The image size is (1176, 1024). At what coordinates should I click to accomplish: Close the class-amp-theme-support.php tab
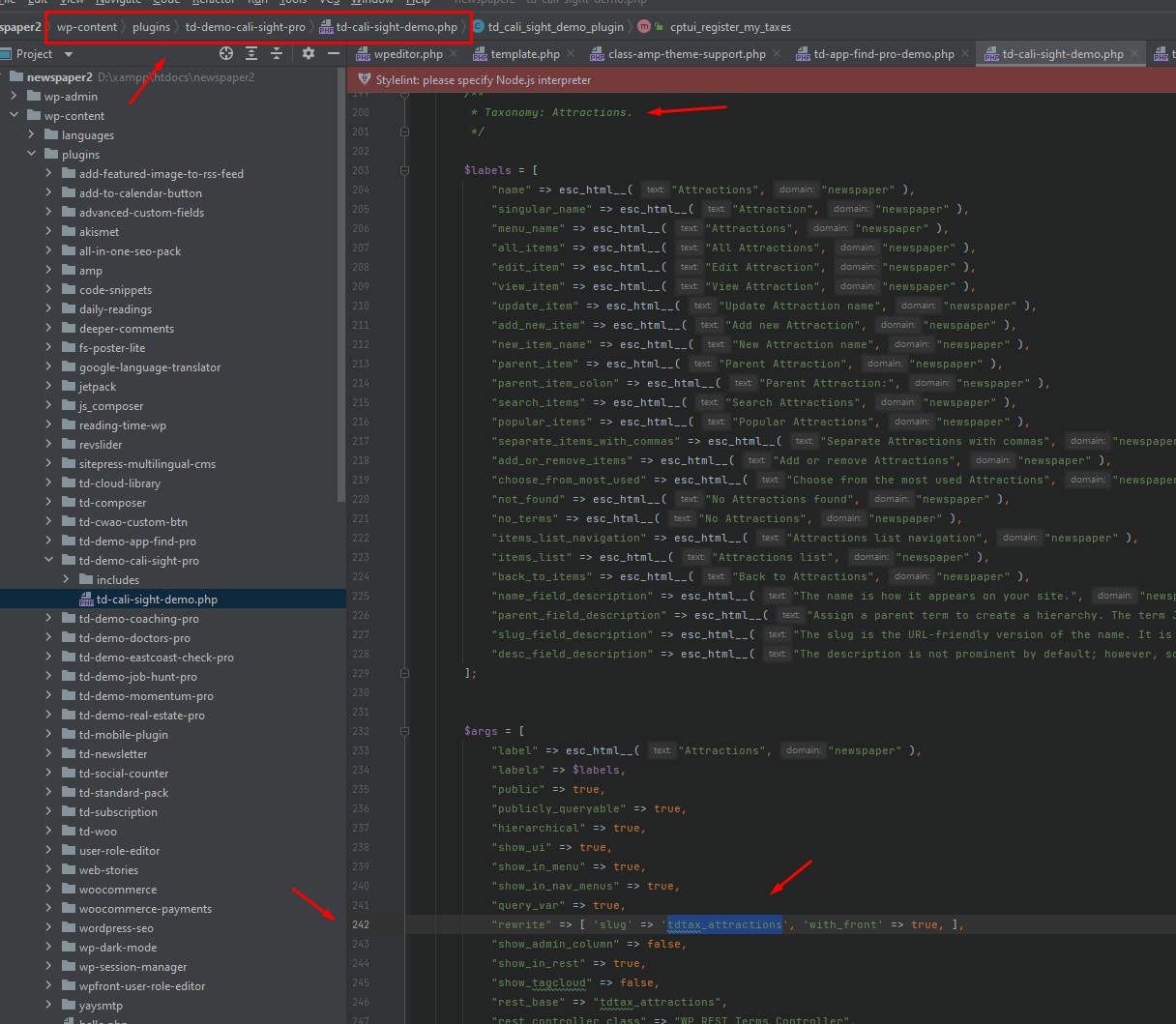pyautogui.click(x=777, y=54)
